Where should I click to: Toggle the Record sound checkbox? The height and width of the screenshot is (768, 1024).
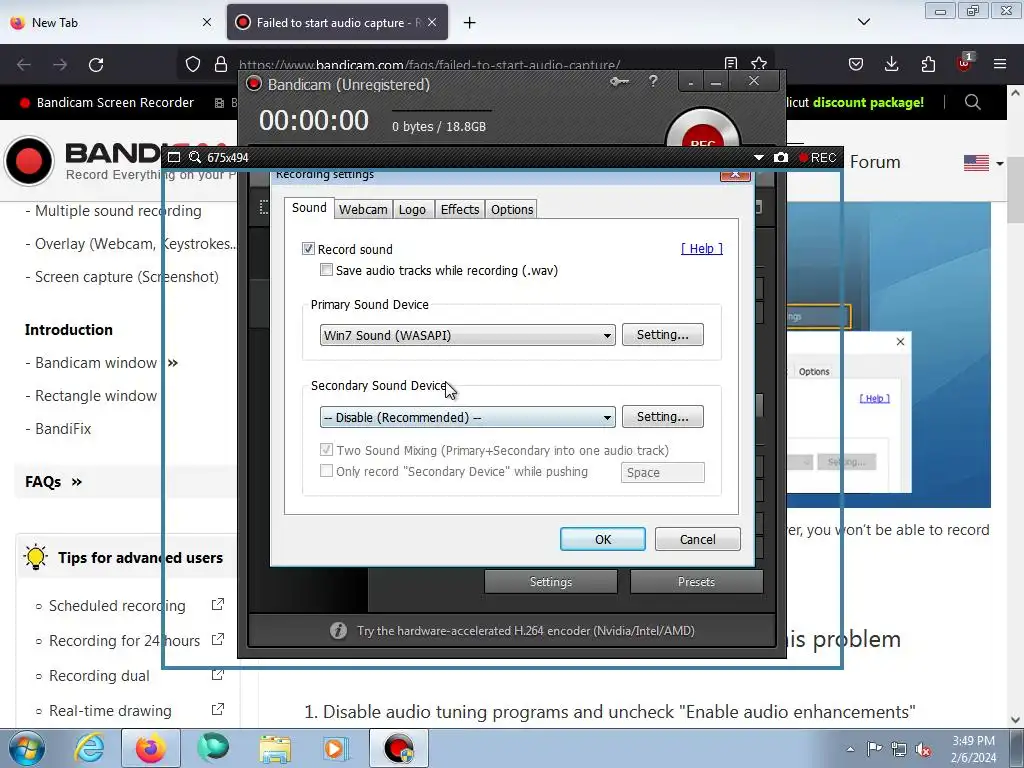(308, 249)
